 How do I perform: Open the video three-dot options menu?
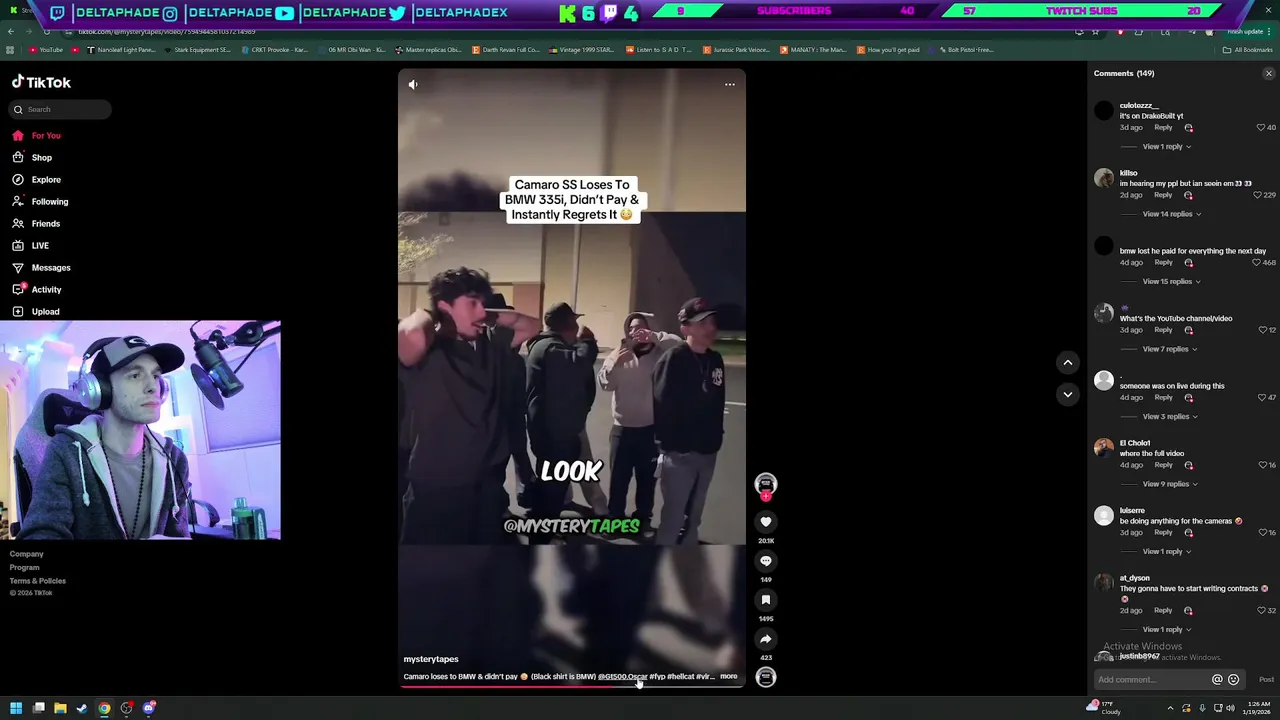pyautogui.click(x=730, y=85)
